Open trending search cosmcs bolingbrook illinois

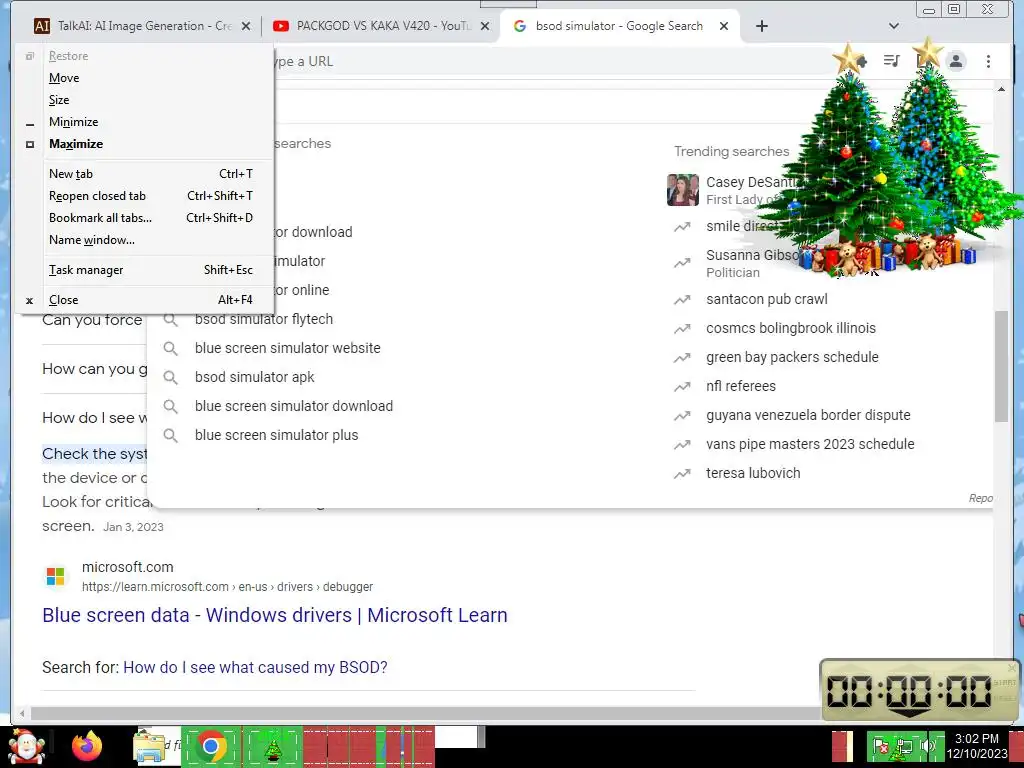791,328
